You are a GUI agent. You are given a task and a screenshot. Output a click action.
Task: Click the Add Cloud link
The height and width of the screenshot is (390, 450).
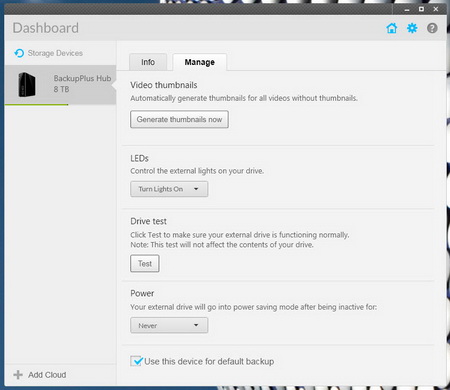47,375
